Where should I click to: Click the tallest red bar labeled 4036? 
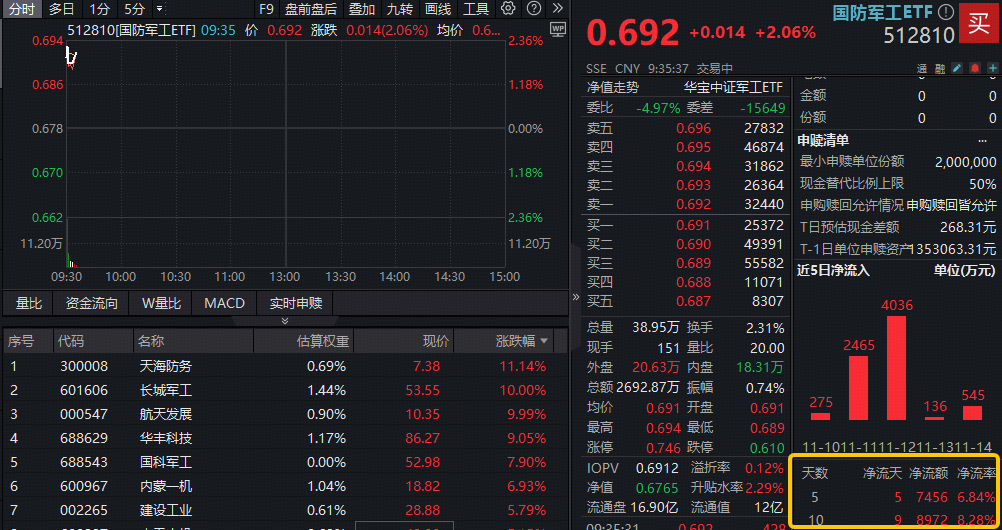[896, 367]
